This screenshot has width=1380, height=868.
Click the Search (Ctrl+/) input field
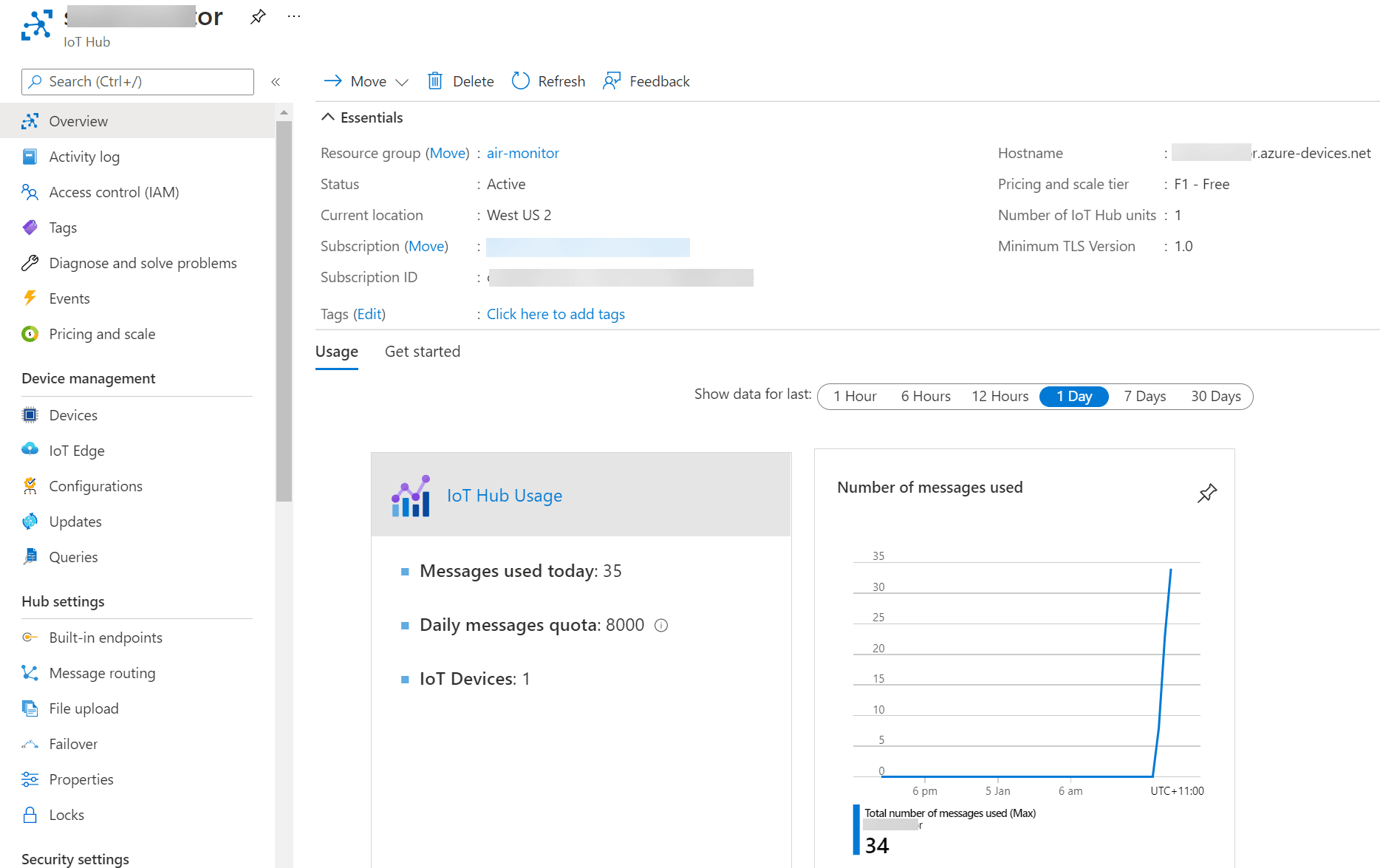pyautogui.click(x=137, y=82)
